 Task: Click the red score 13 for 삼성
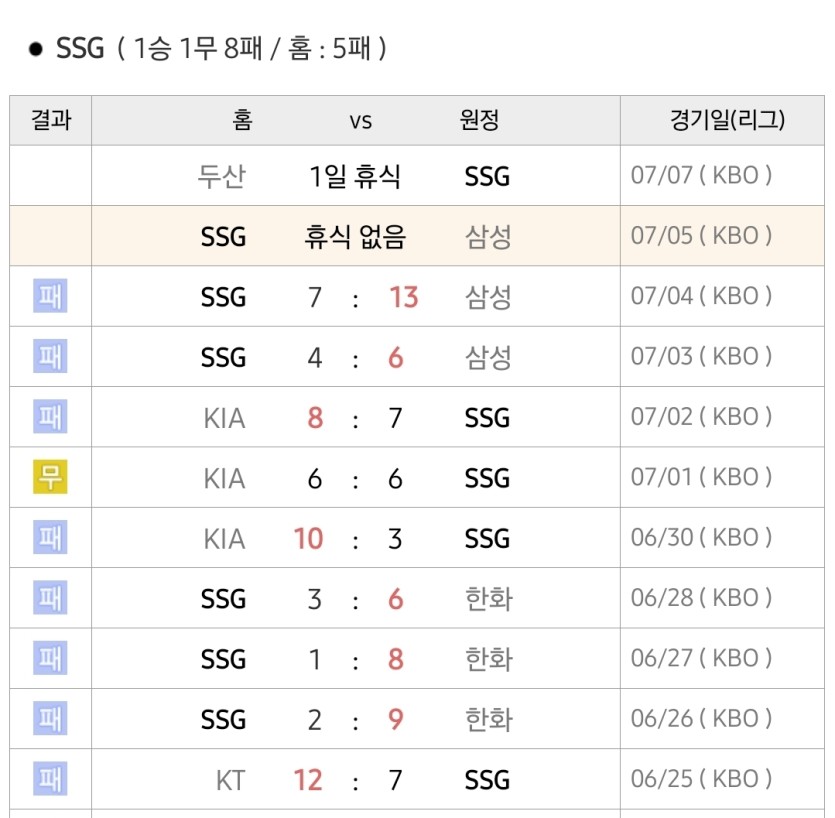point(404,297)
